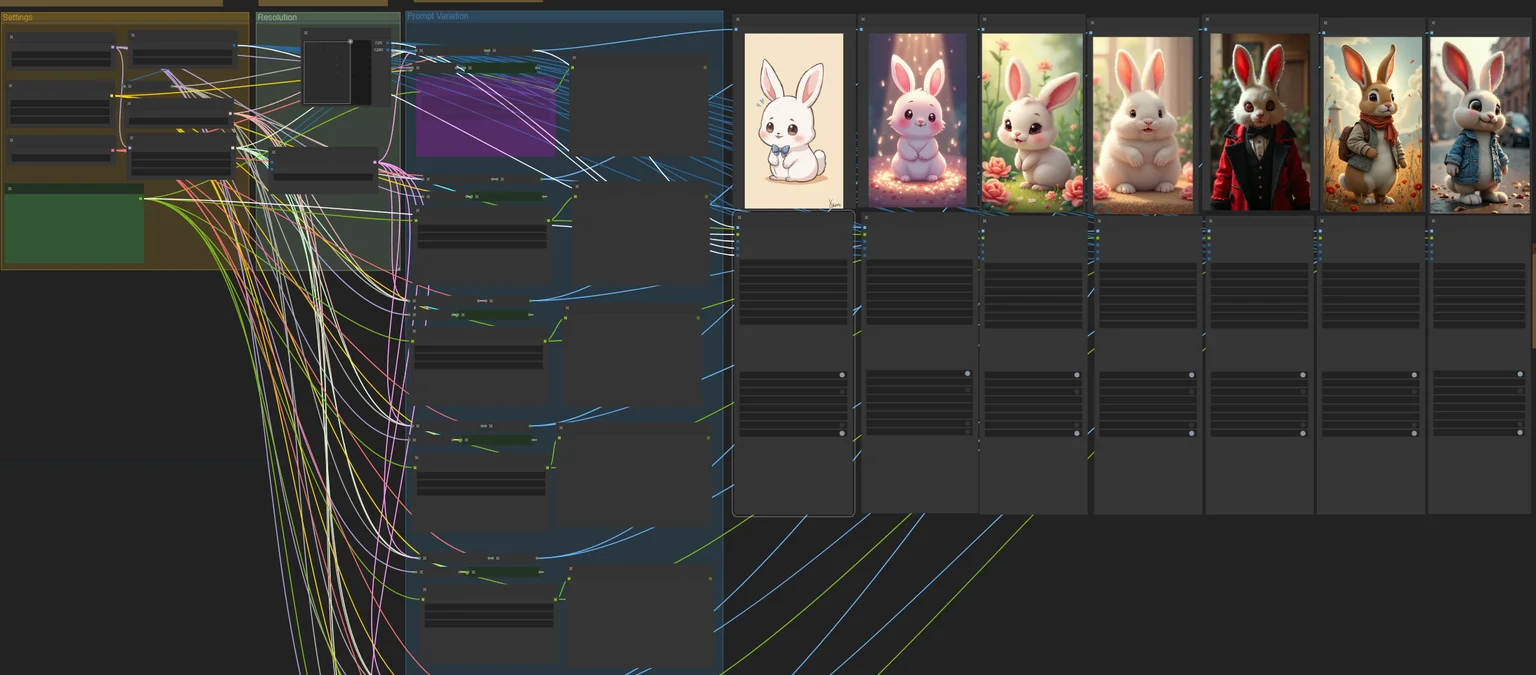The width and height of the screenshot is (1536, 675).
Task: Select the Resolution group title
Action: [x=277, y=17]
